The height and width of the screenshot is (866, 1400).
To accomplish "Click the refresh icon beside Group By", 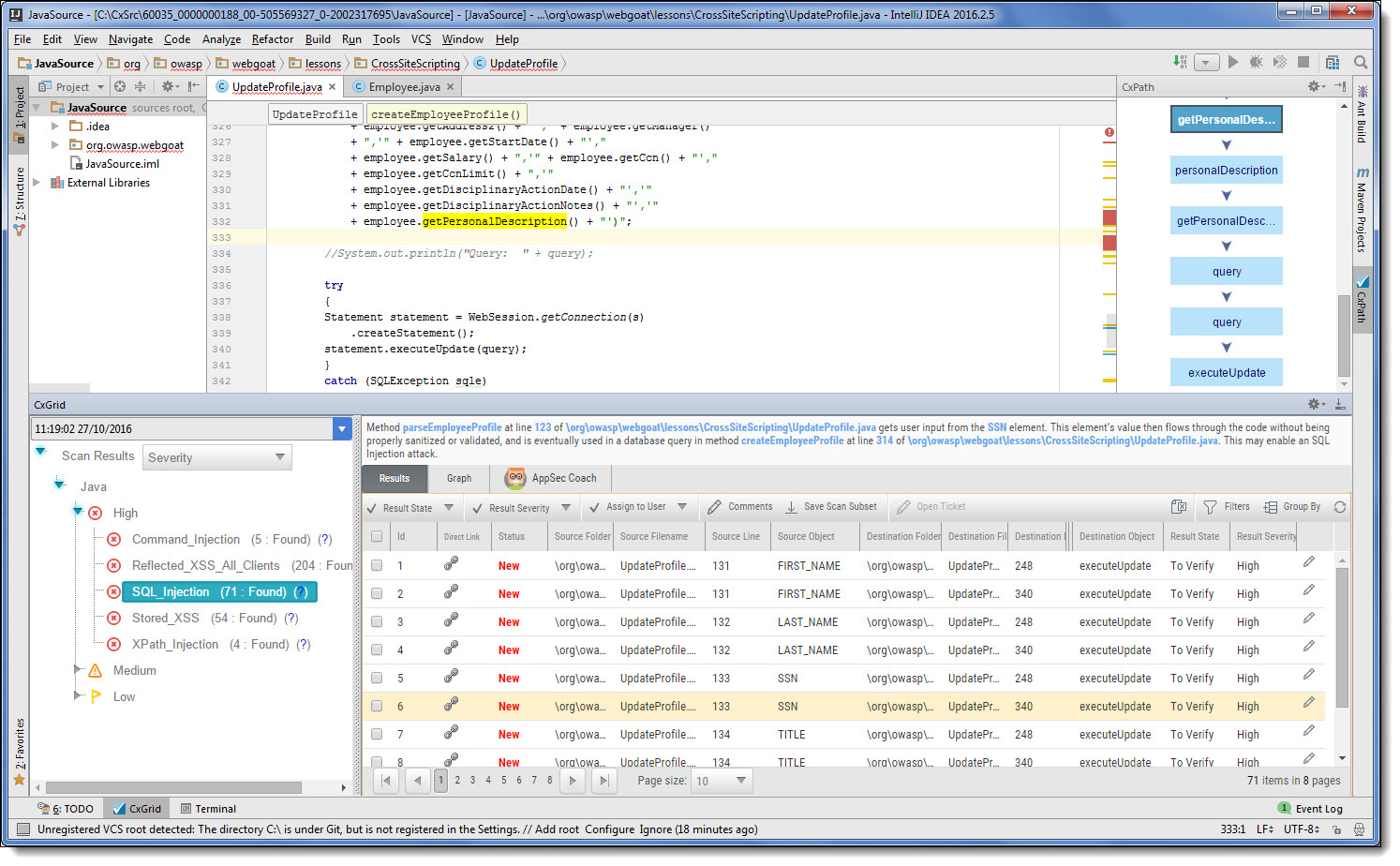I will click(1340, 507).
